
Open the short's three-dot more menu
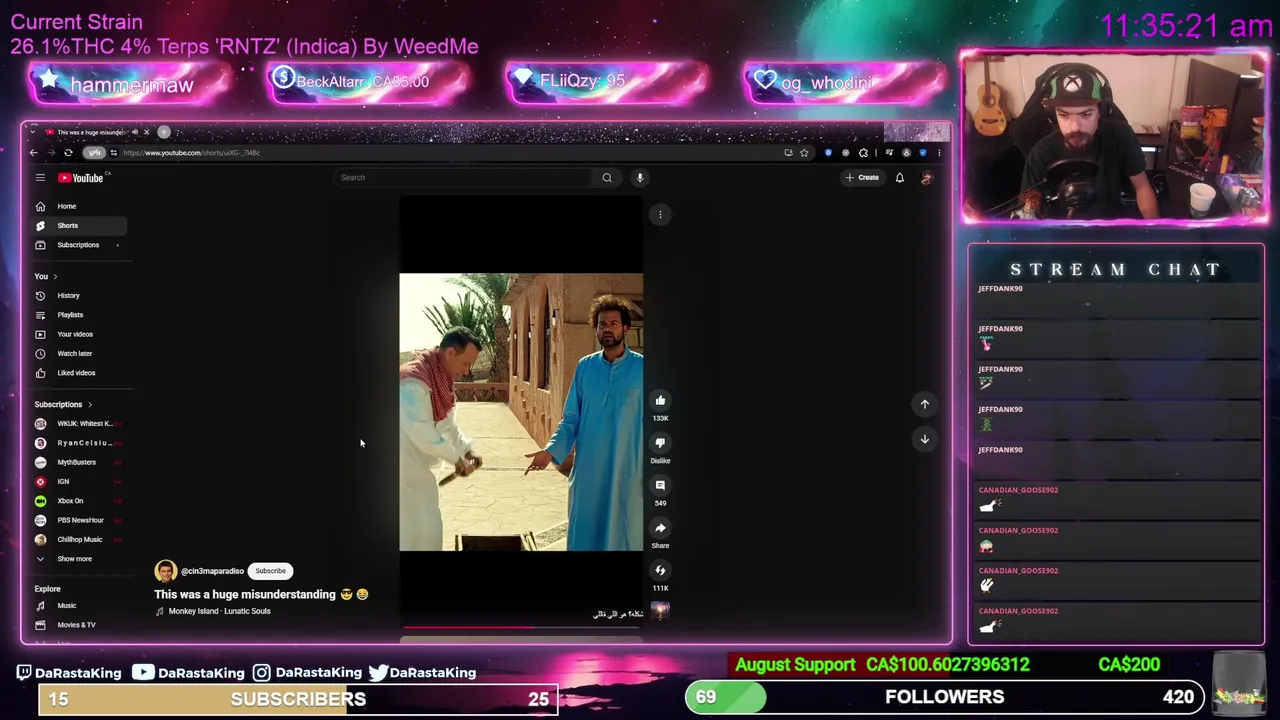click(660, 214)
